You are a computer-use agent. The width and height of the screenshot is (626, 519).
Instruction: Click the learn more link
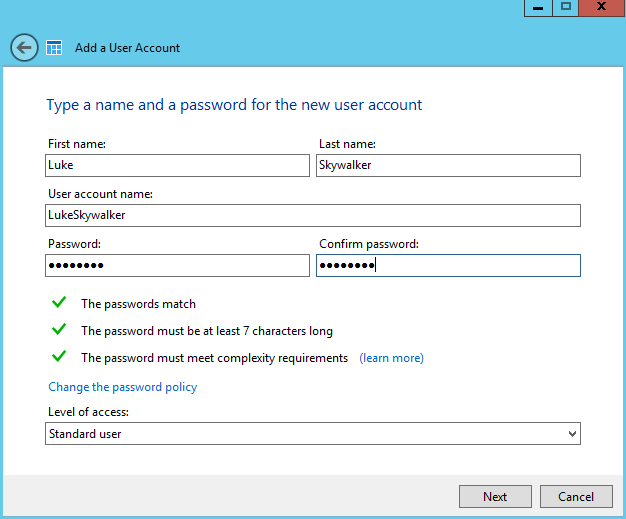coord(391,358)
